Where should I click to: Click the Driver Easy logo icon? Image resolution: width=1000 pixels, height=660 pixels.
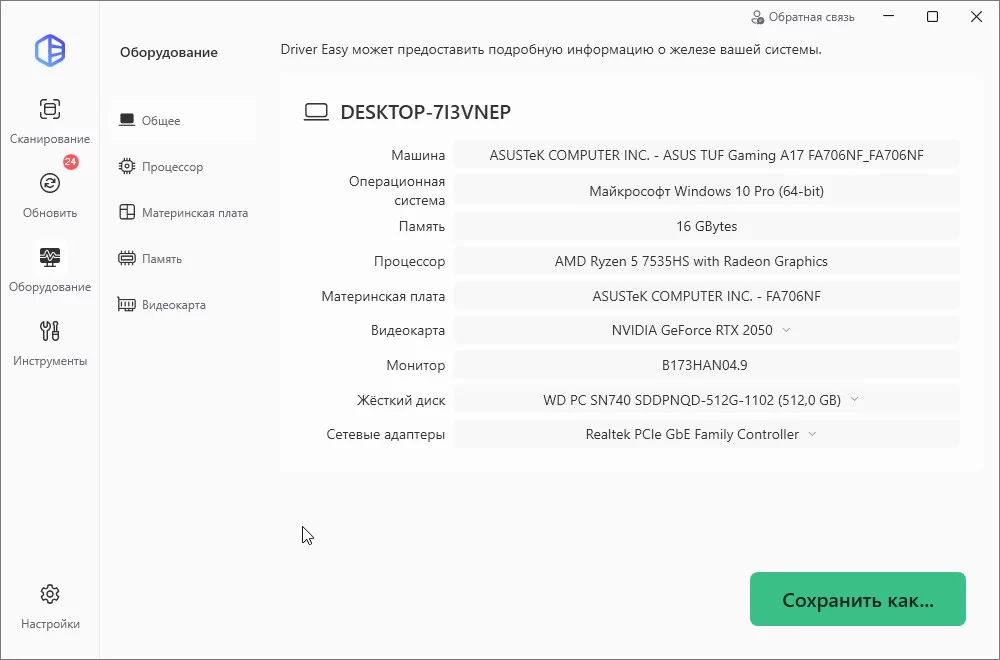[50, 50]
